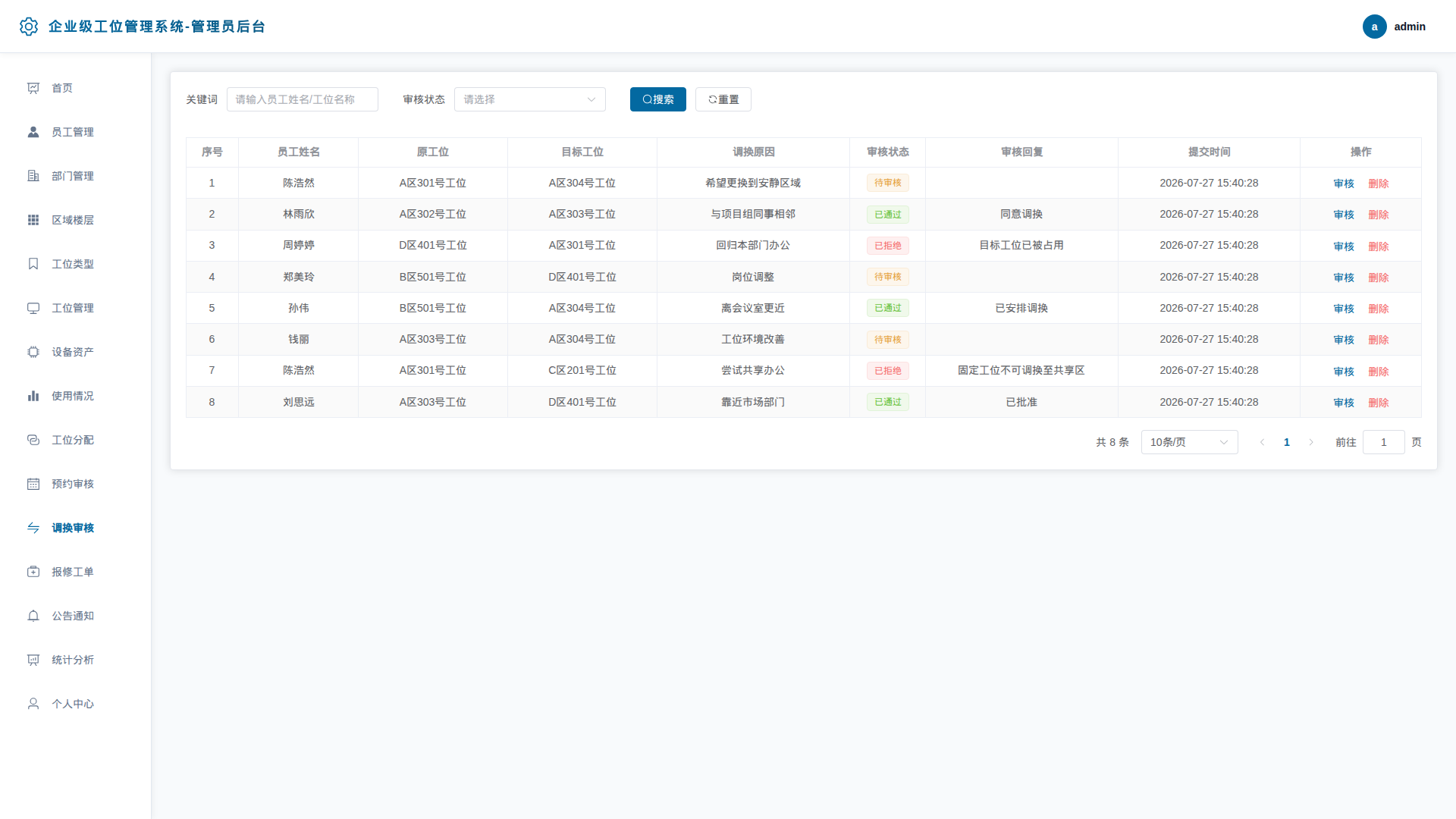Image resolution: width=1456 pixels, height=819 pixels.
Task: Focus the 关键词 search input
Action: pos(302,99)
